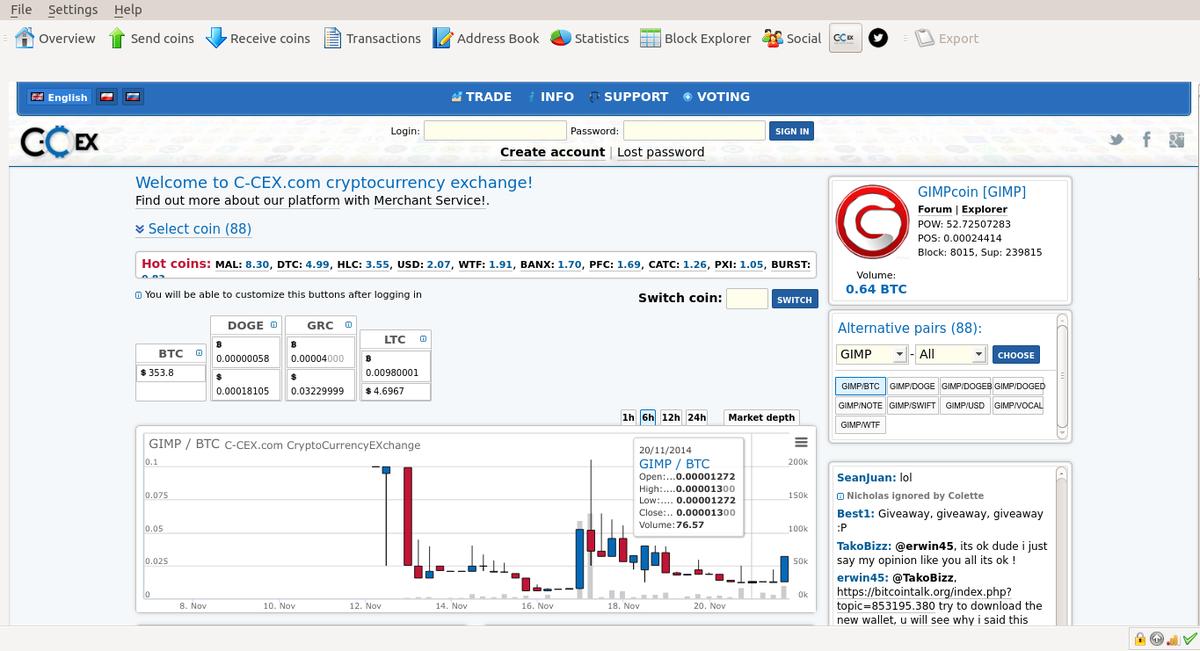Open the GIMPcoin Explorer link
The image size is (1200, 651).
coord(983,210)
